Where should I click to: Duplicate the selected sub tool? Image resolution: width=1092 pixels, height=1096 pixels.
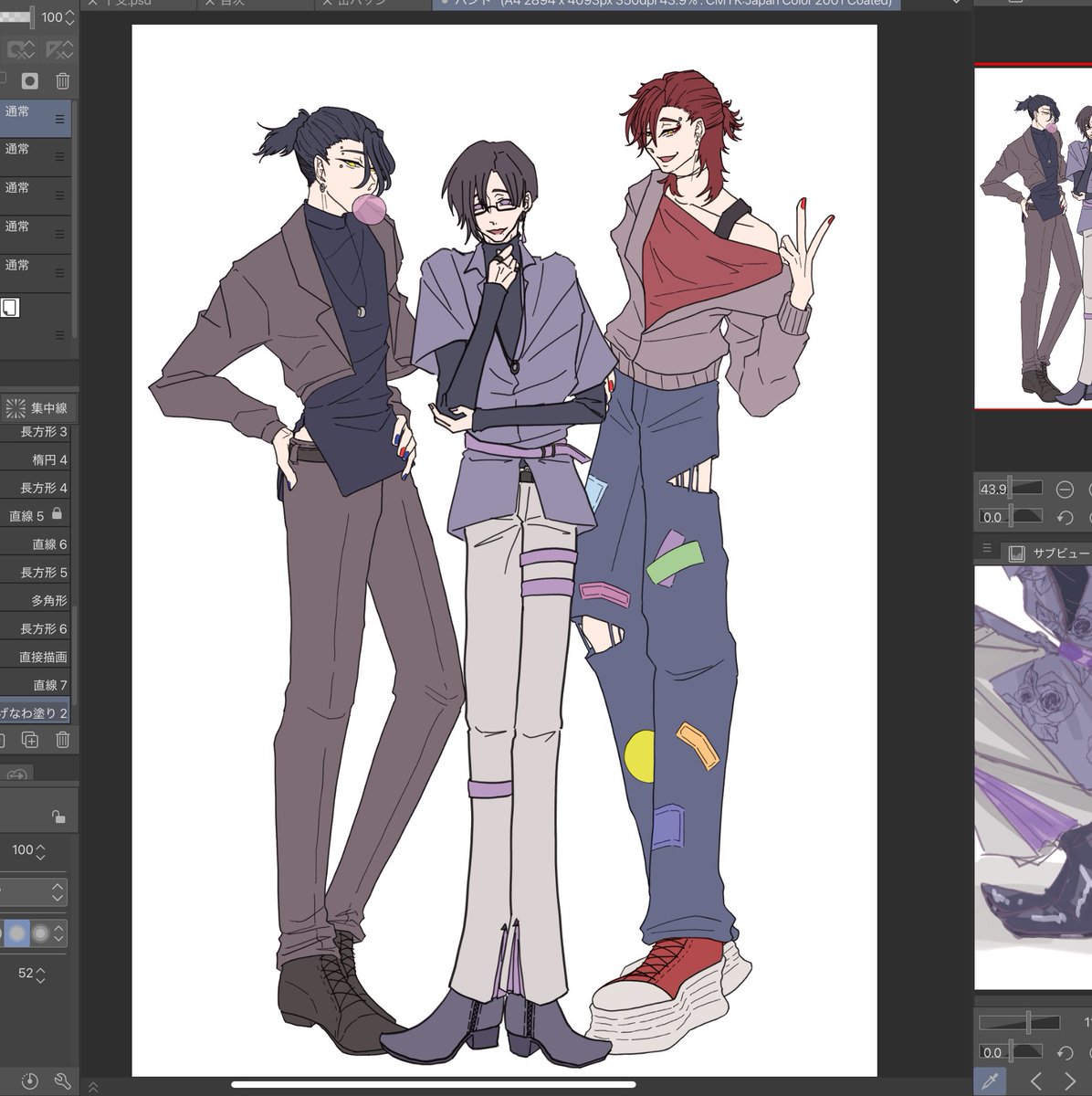[x=30, y=740]
